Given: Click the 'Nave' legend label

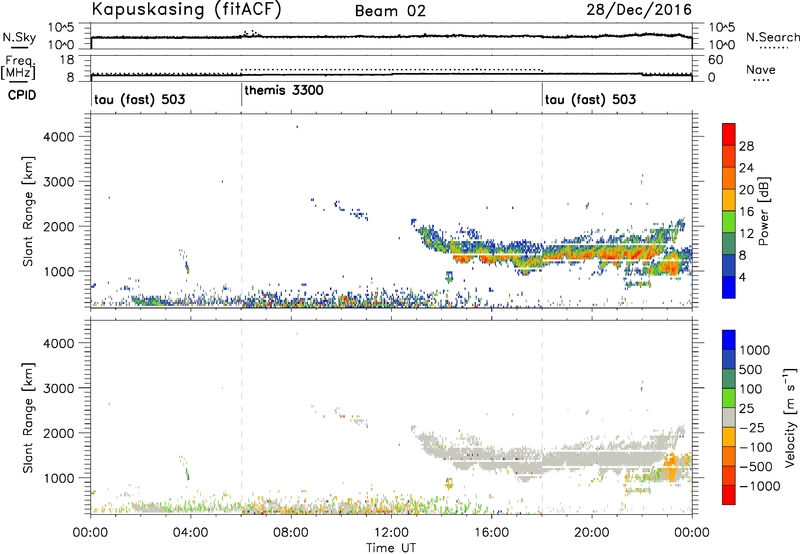Looking at the screenshot, I should coord(761,69).
